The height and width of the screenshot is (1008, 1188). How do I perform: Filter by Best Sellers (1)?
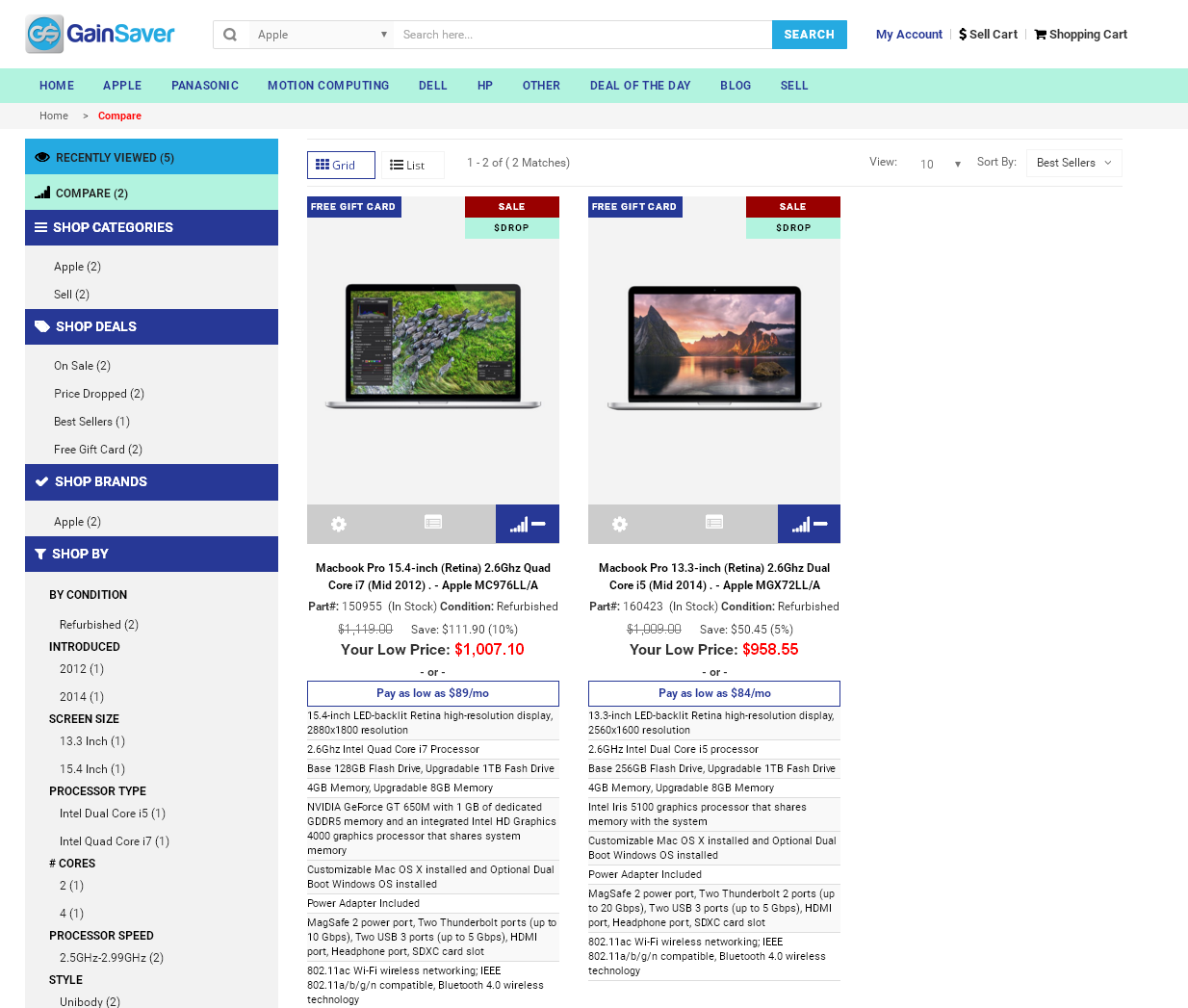point(91,422)
